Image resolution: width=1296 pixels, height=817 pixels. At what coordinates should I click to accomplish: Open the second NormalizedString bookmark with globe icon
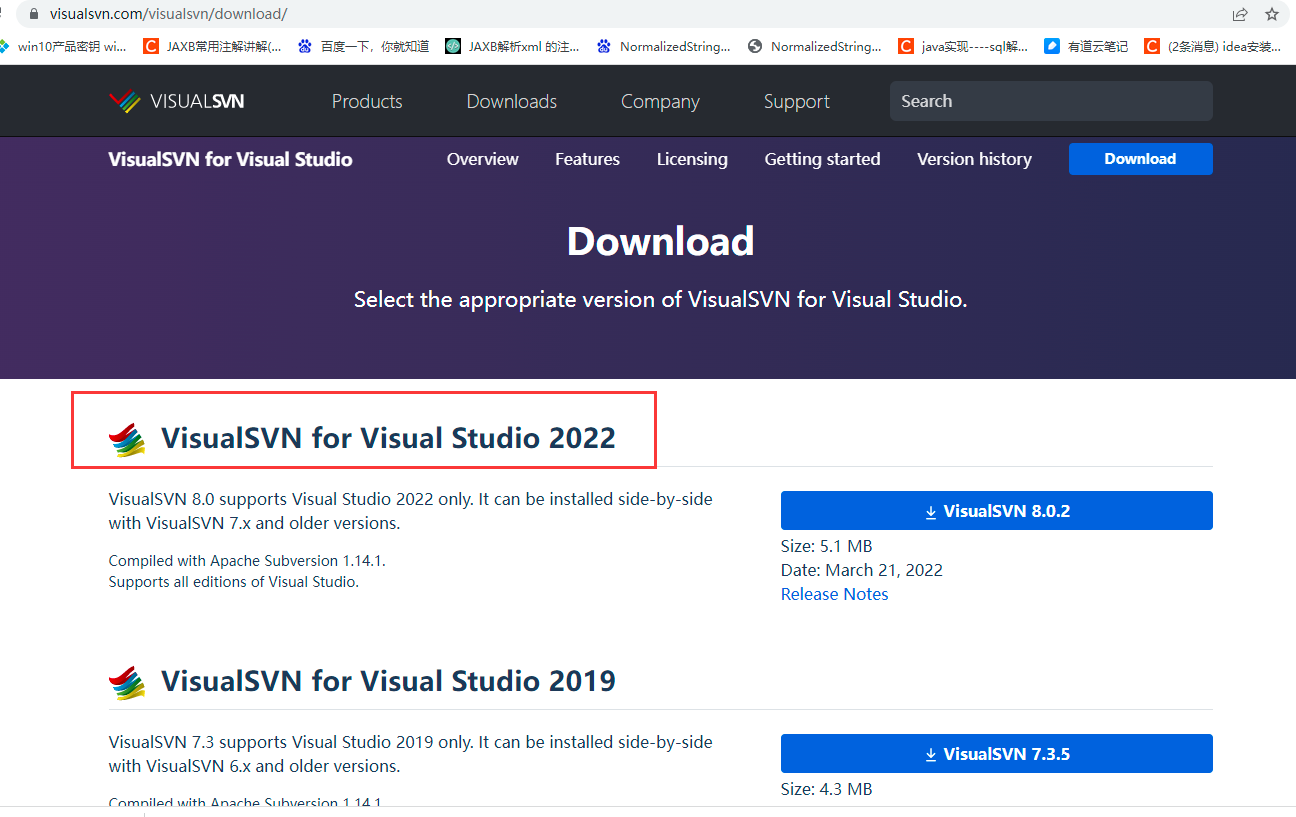pyautogui.click(x=815, y=46)
